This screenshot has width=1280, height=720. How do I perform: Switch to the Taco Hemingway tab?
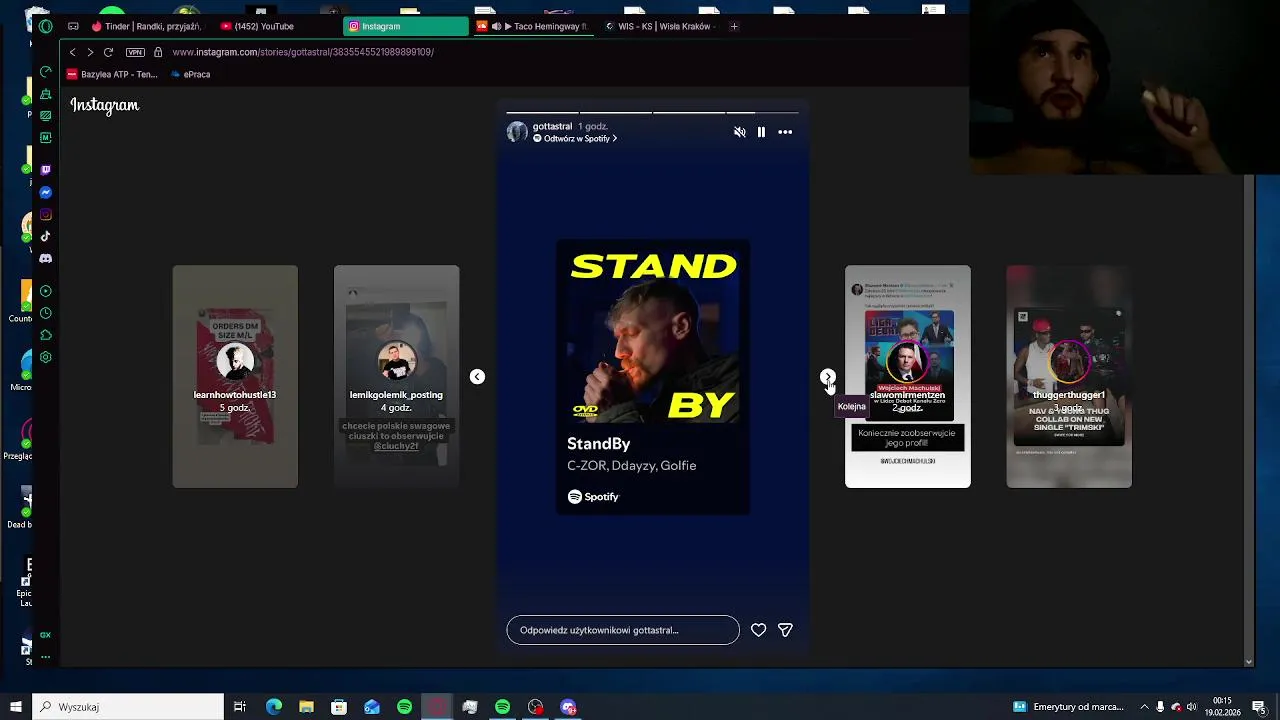[532, 26]
